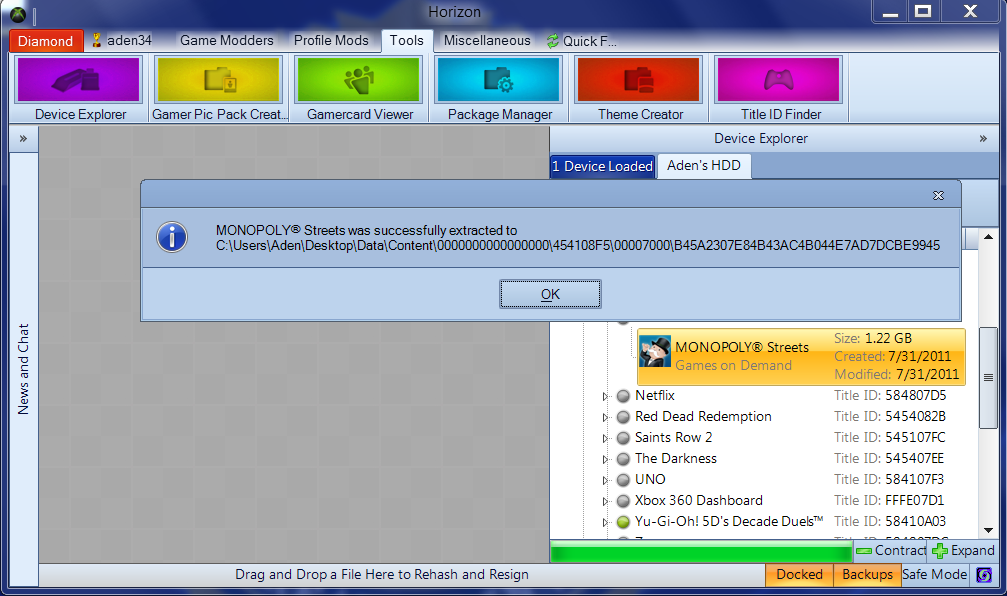The width and height of the screenshot is (1007, 596).
Task: Open the Profile Mods tab
Action: [x=331, y=41]
